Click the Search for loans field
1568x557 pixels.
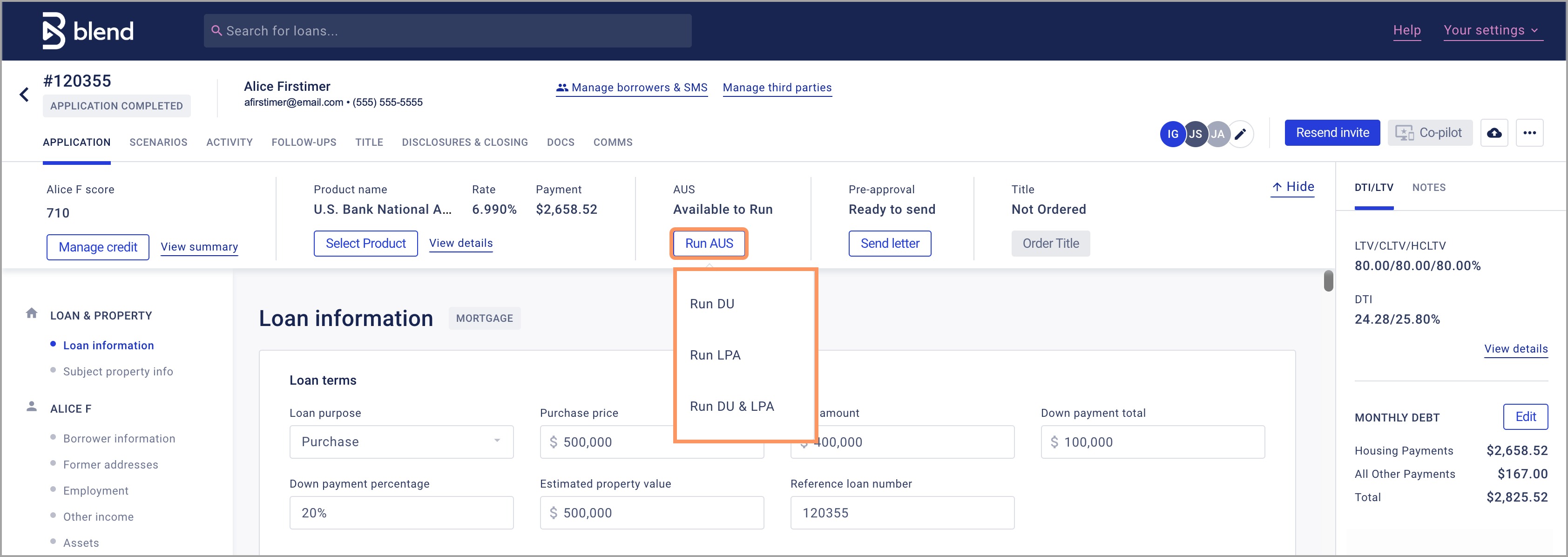[447, 31]
